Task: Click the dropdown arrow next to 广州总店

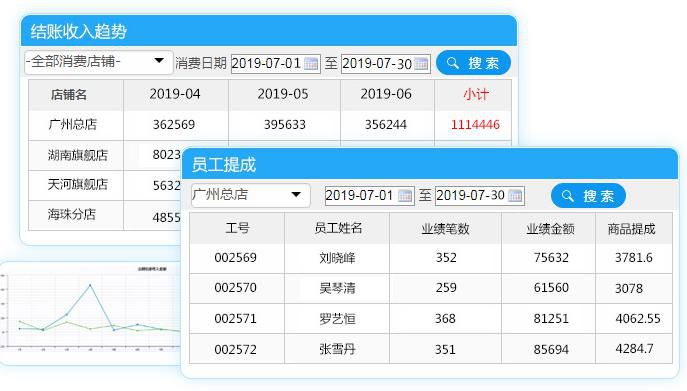Action: [x=296, y=195]
